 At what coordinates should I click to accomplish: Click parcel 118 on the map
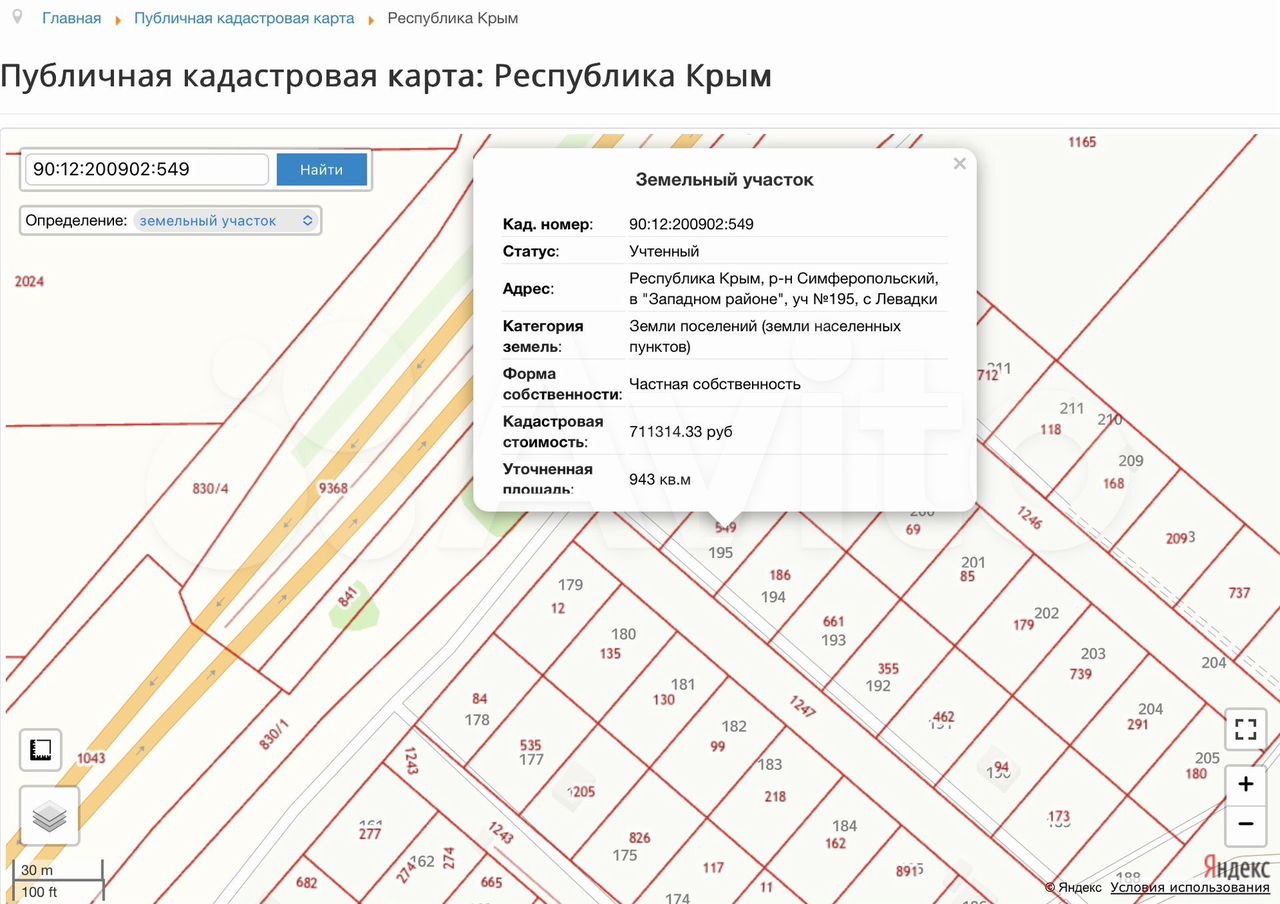pos(1050,430)
